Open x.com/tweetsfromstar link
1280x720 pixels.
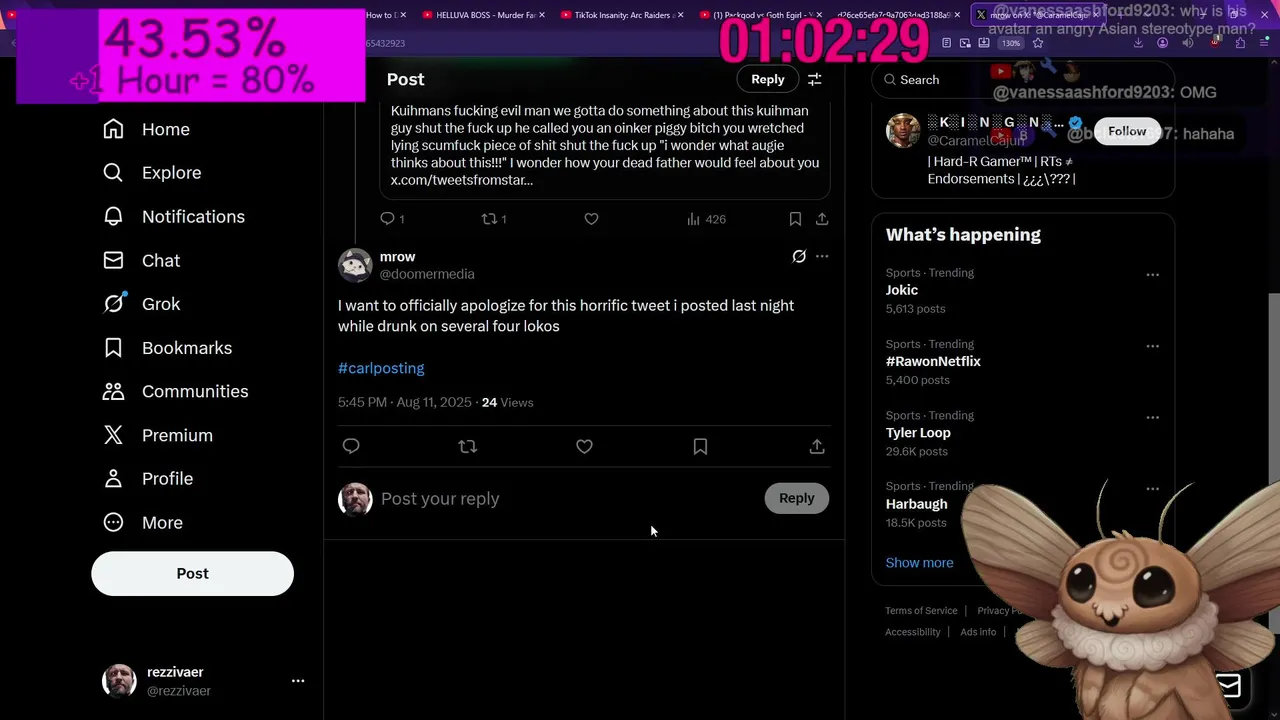point(461,180)
